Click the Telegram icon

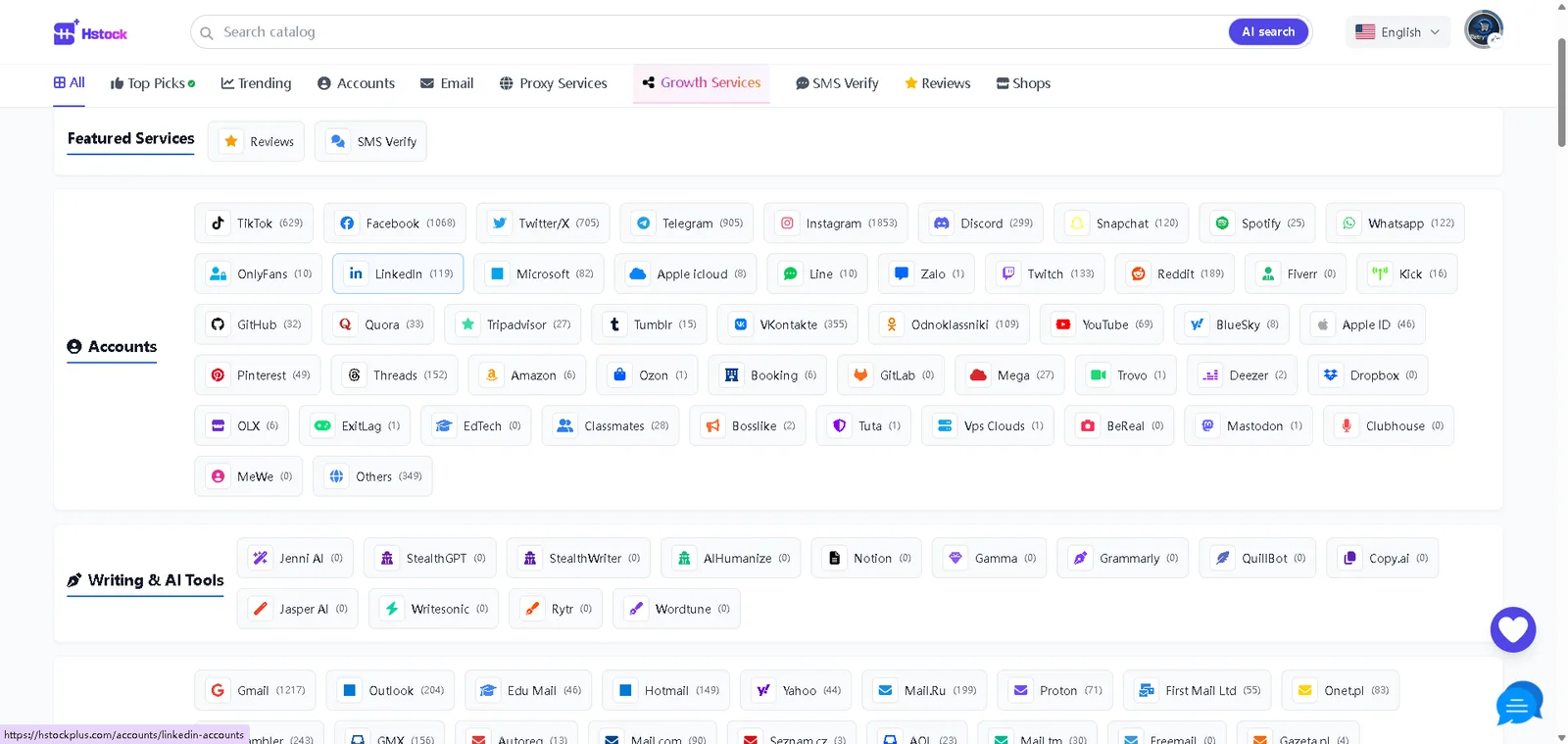pyautogui.click(x=643, y=223)
